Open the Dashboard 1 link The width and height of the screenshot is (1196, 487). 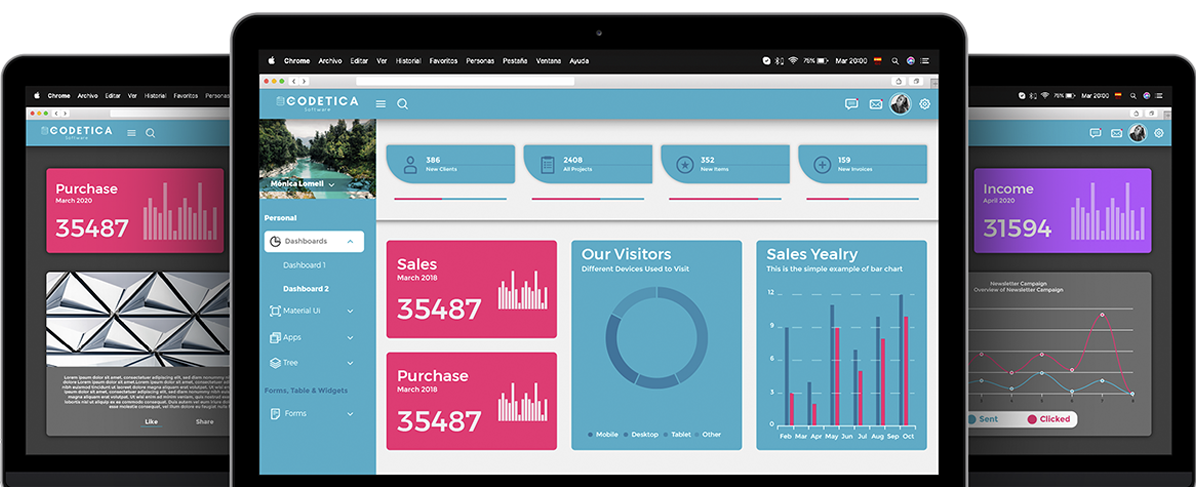304,265
